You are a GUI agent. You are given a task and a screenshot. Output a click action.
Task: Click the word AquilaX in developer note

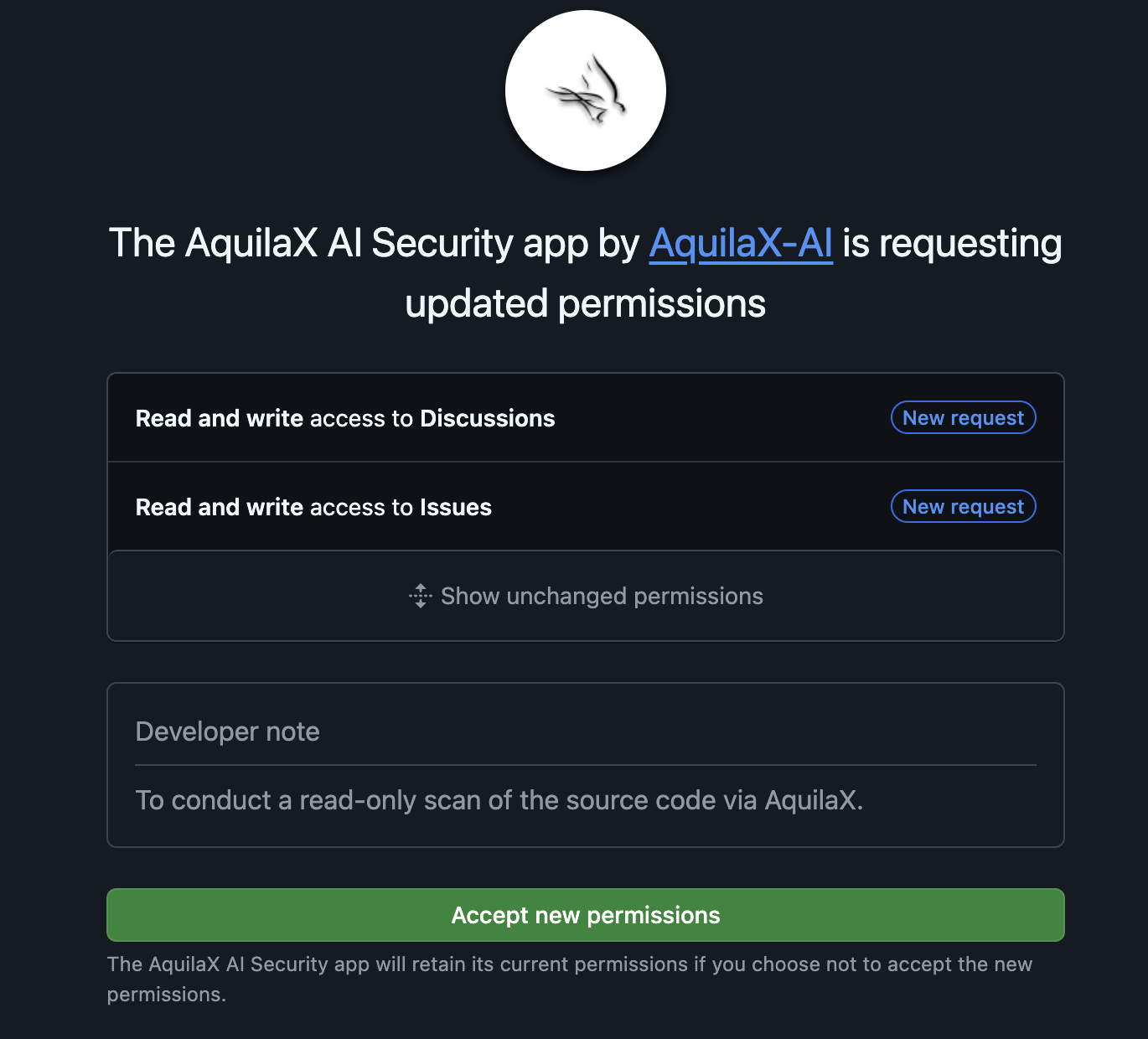pos(811,800)
